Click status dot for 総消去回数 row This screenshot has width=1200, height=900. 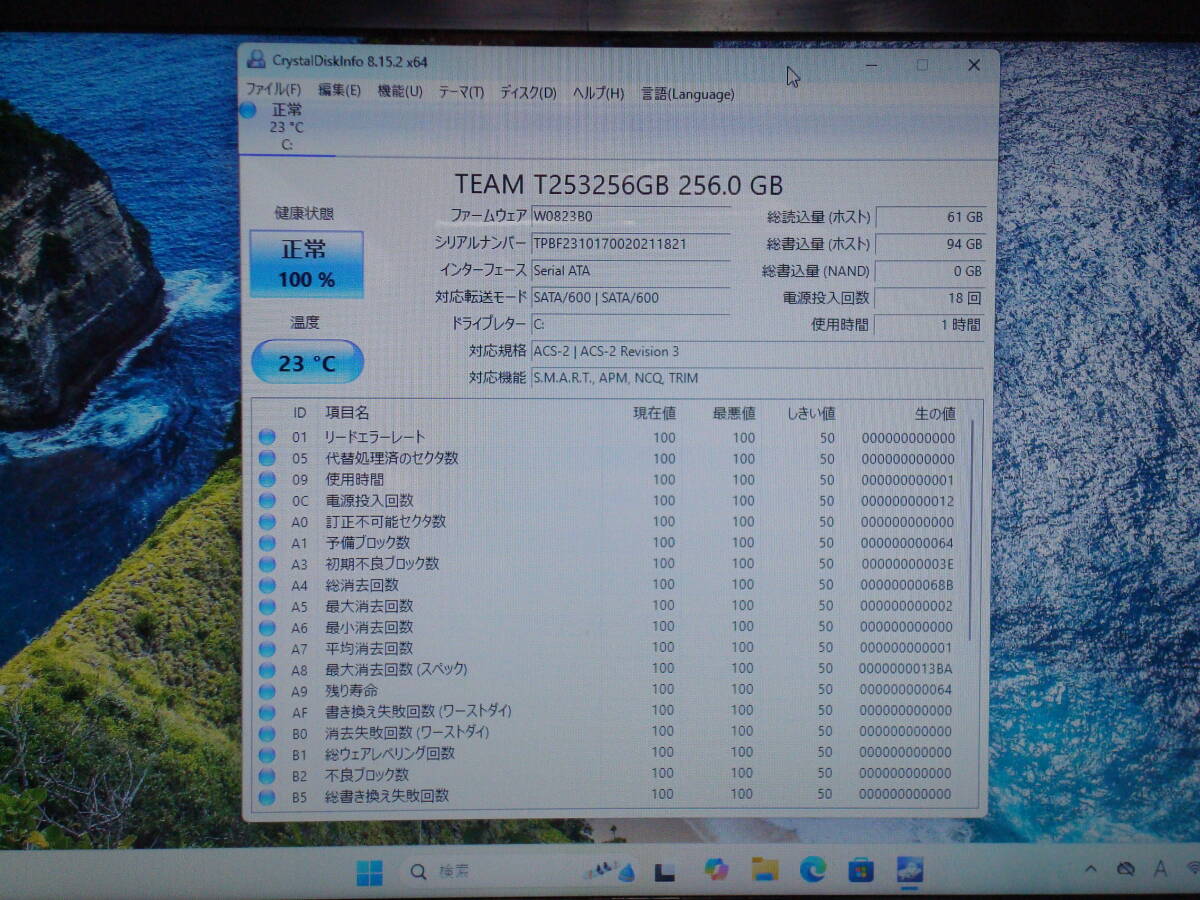tap(267, 585)
